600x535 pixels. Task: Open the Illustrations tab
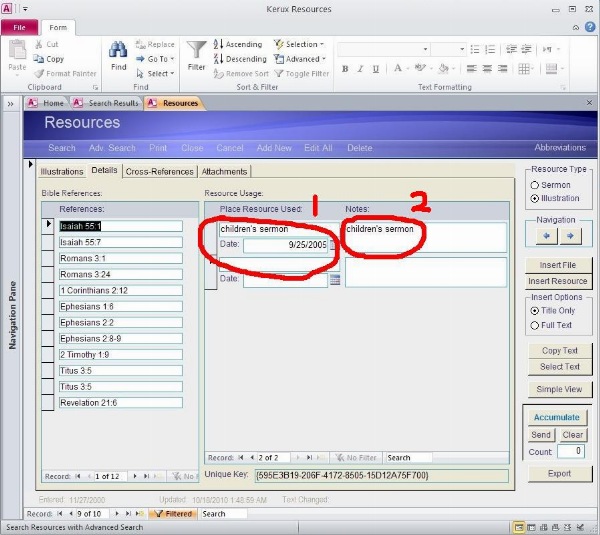pyautogui.click(x=62, y=171)
